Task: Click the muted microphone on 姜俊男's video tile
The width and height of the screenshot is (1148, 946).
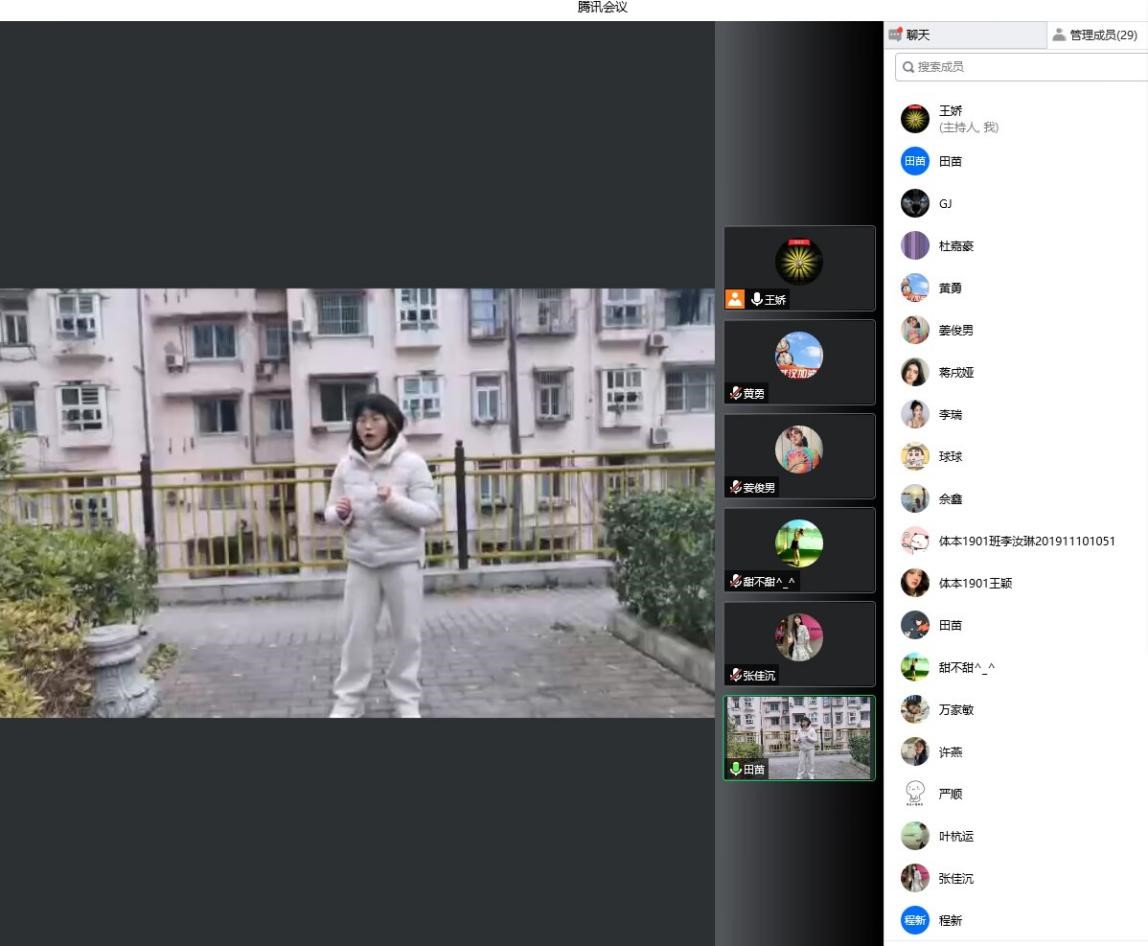Action: click(x=736, y=488)
